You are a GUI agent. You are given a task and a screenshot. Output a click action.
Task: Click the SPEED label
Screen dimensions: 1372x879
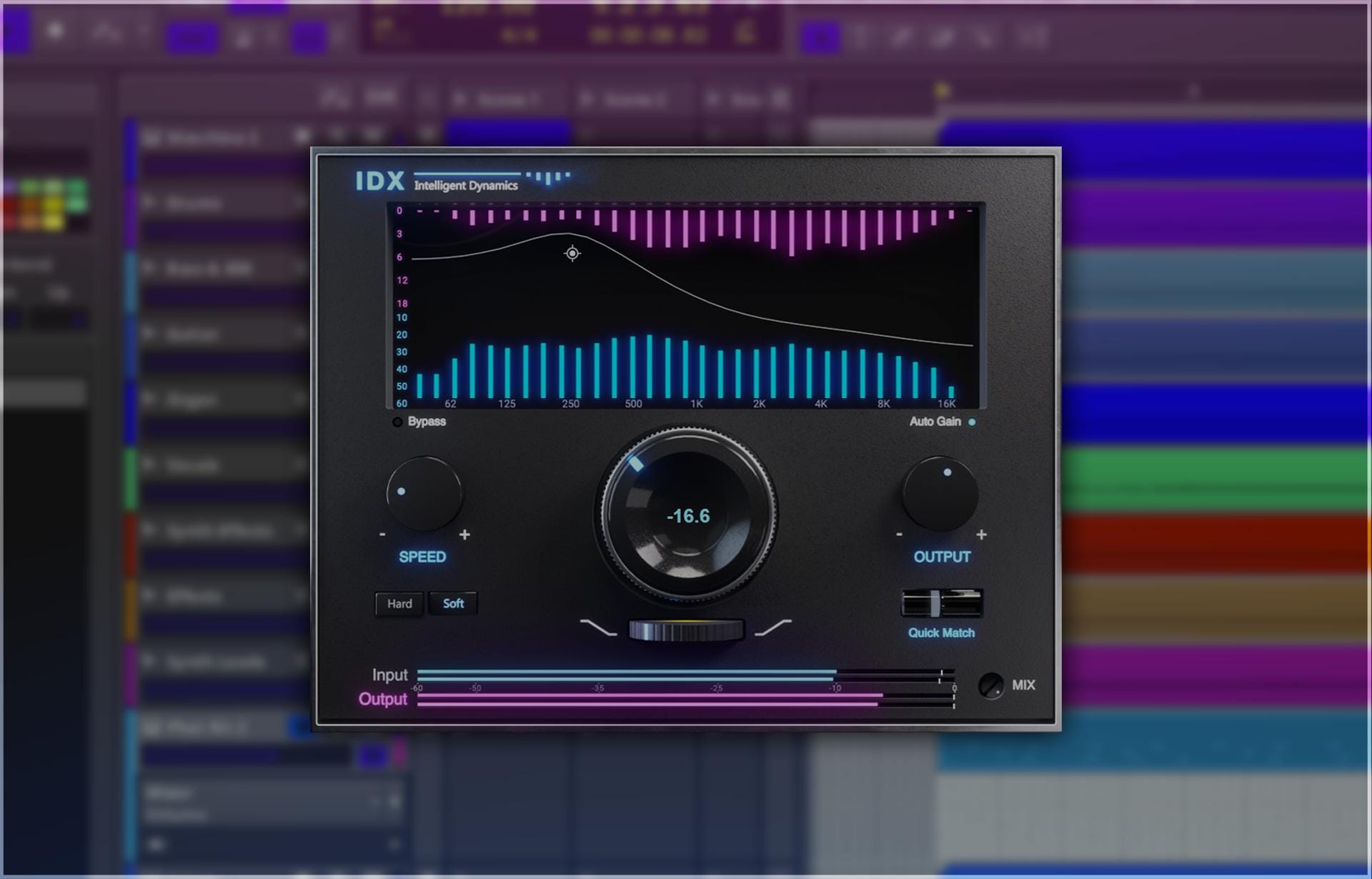(422, 557)
